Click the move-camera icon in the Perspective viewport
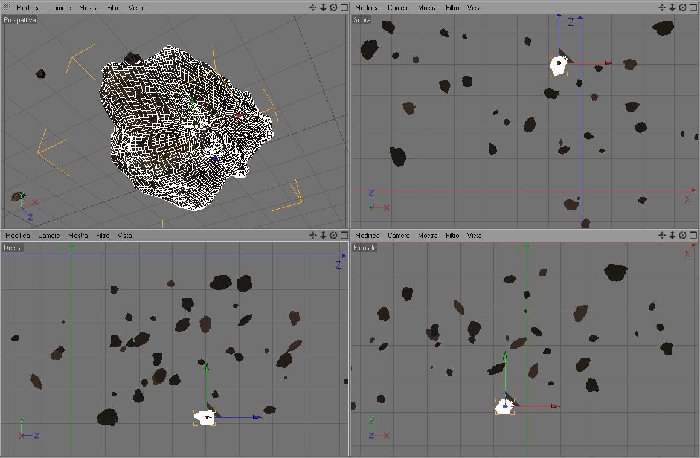Image resolution: width=700 pixels, height=458 pixels. pyautogui.click(x=312, y=7)
